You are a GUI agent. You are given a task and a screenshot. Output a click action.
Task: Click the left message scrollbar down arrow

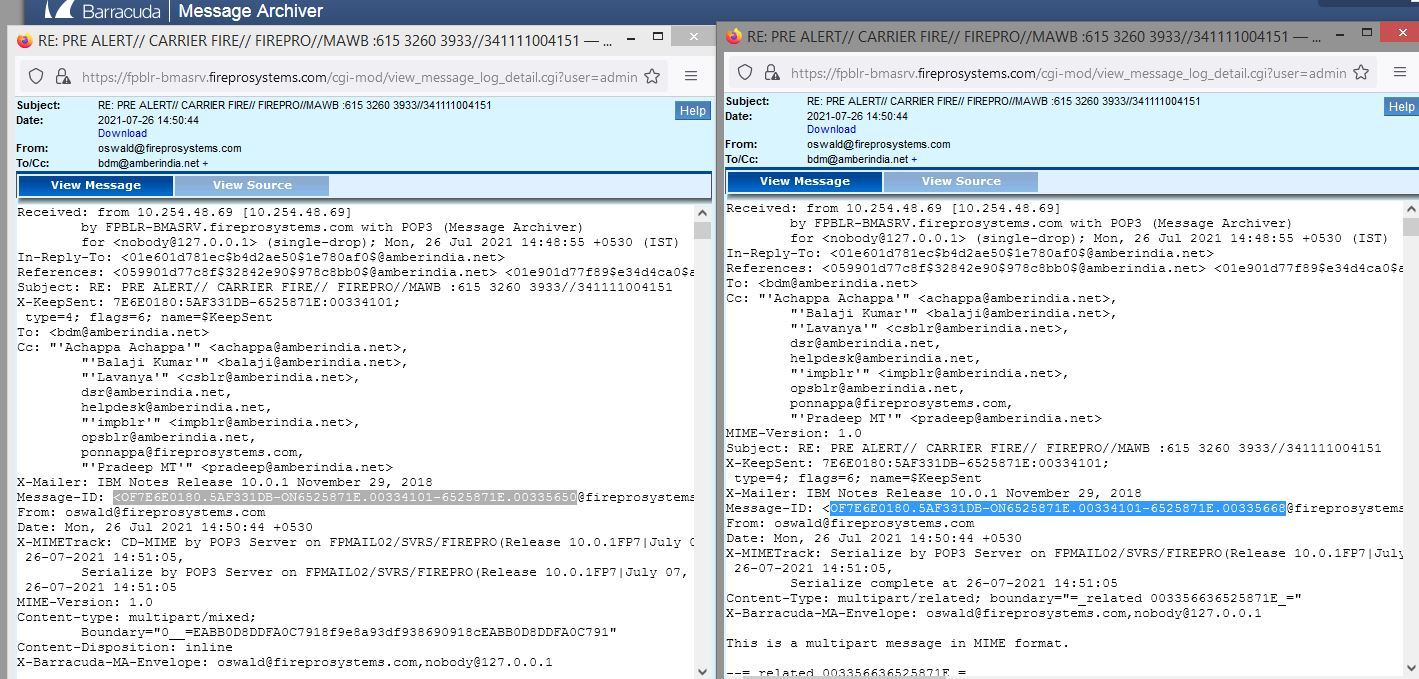tap(702, 671)
